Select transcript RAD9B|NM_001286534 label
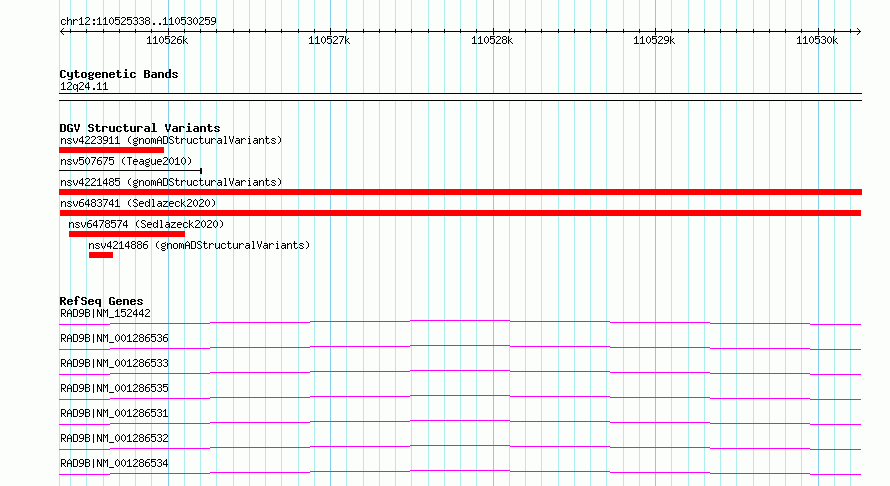 [x=114, y=463]
